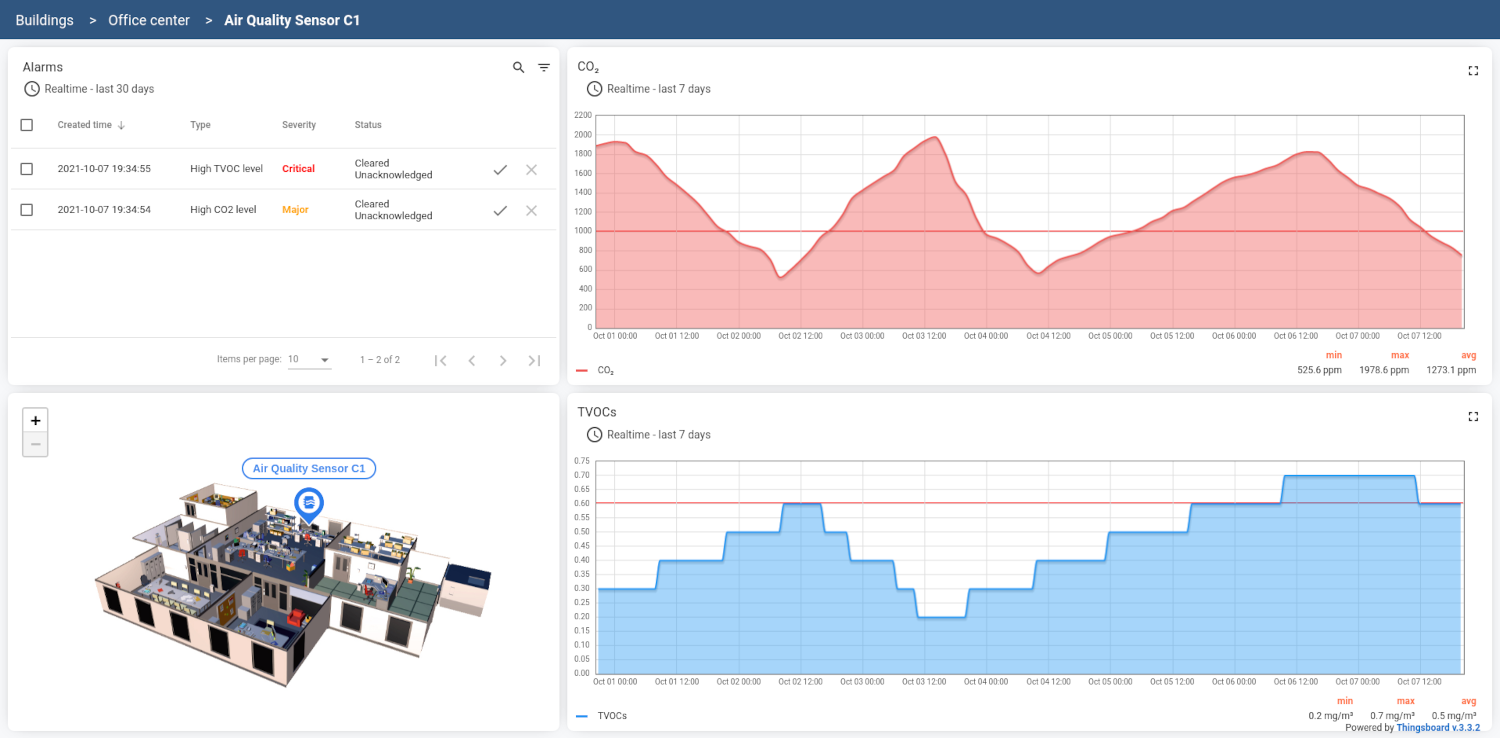Clear the High CO2 level alarm
The width and height of the screenshot is (1500, 738).
(x=531, y=210)
